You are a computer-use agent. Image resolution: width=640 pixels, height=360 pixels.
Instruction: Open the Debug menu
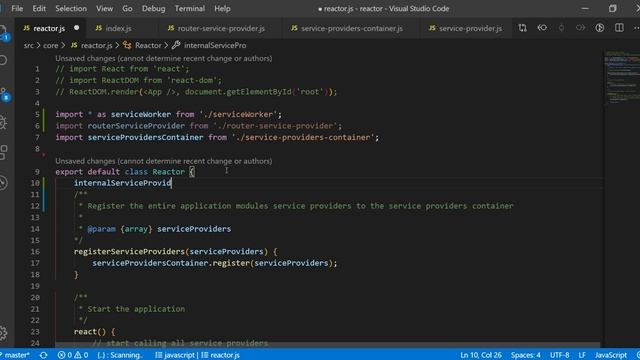pos(153,9)
